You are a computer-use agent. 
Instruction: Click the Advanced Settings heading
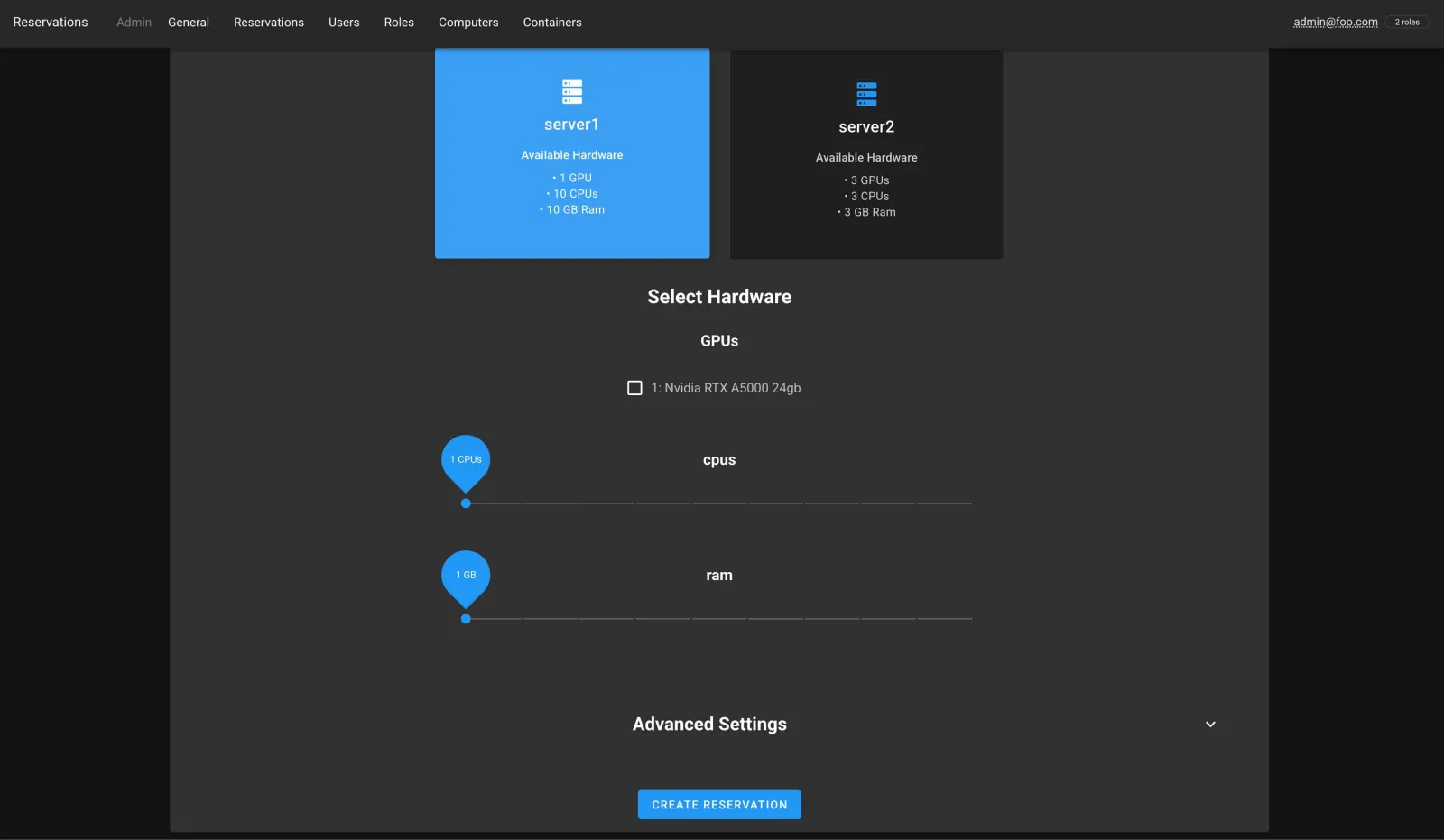[709, 725]
